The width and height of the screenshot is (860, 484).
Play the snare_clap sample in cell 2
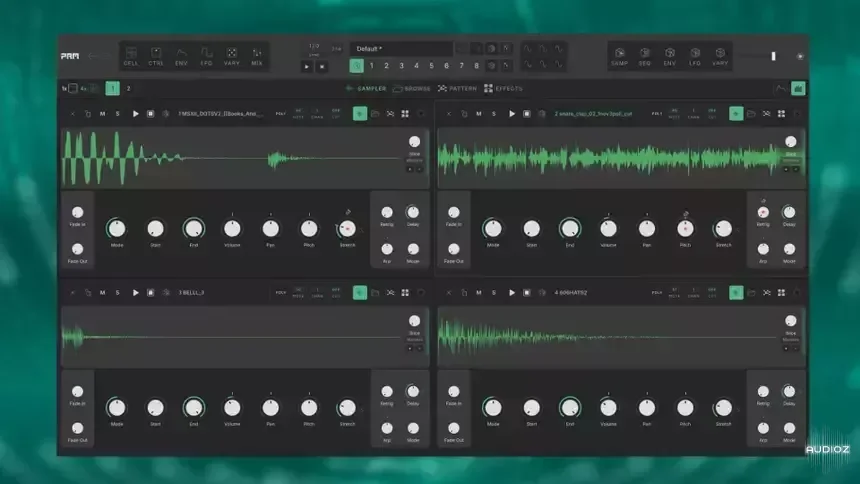[512, 114]
